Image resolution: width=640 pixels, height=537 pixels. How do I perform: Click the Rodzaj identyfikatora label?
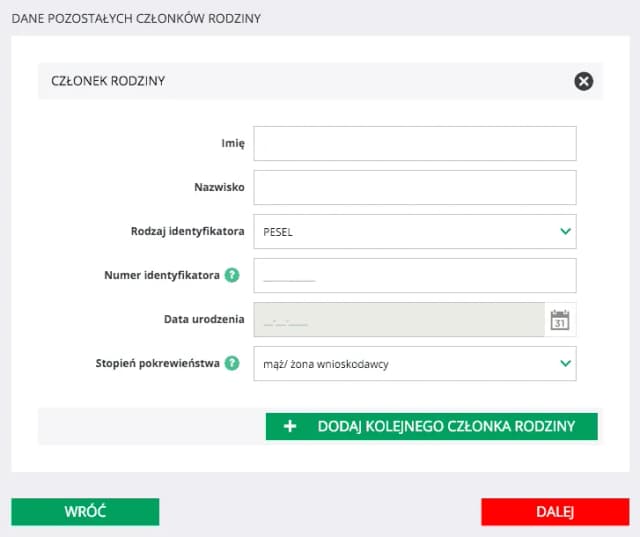(x=188, y=231)
